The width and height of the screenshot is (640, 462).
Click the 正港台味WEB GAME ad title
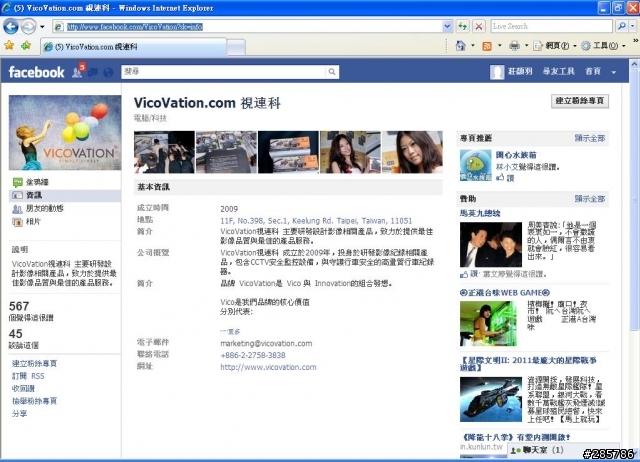coord(505,293)
